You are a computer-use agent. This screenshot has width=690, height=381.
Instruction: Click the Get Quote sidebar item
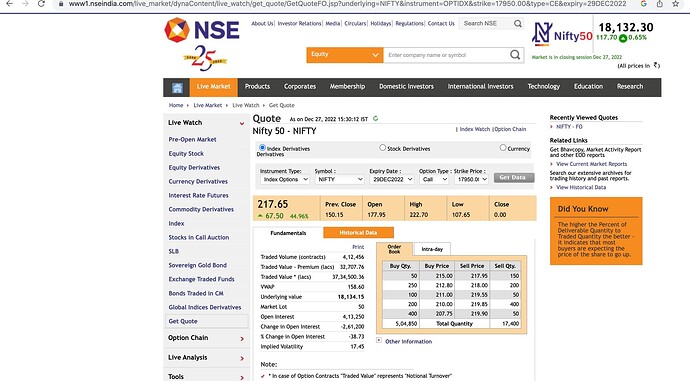point(206,321)
